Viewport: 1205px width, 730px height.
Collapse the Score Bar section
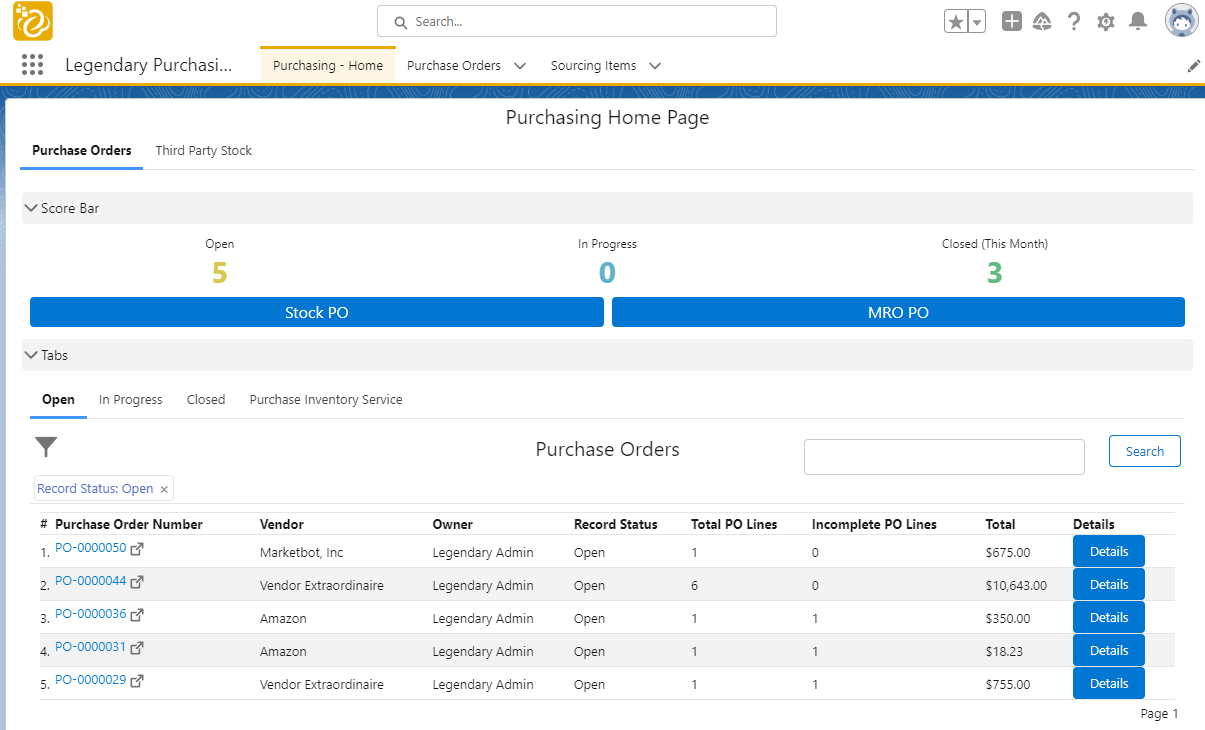(31, 208)
